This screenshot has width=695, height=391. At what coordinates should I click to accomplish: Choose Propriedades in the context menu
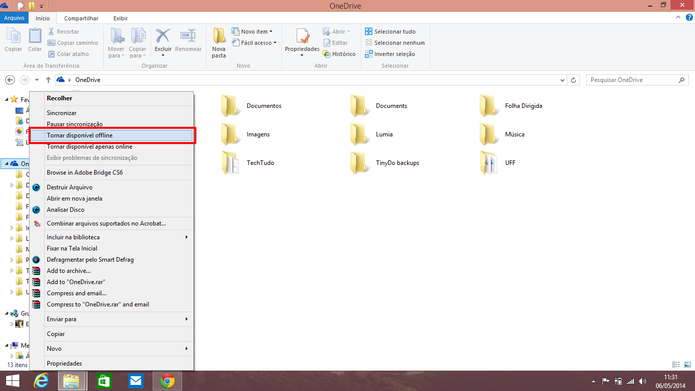point(112,363)
